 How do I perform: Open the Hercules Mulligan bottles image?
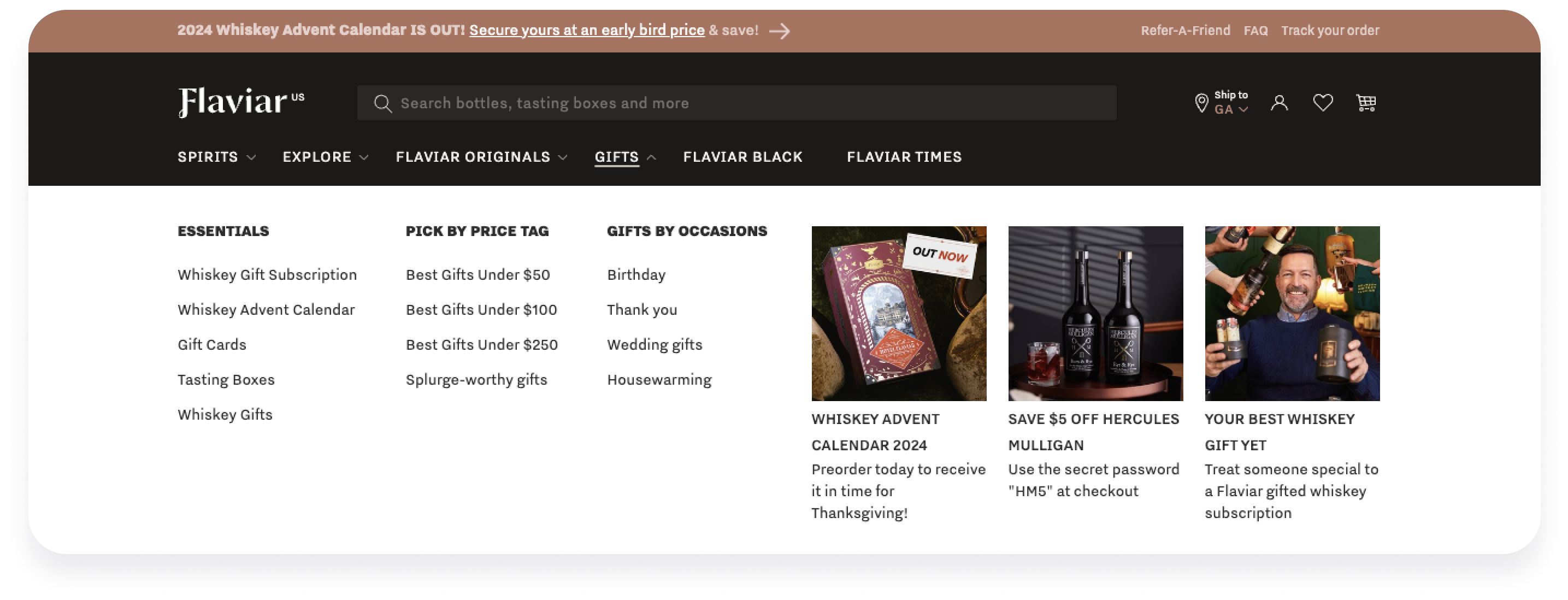pyautogui.click(x=1095, y=313)
